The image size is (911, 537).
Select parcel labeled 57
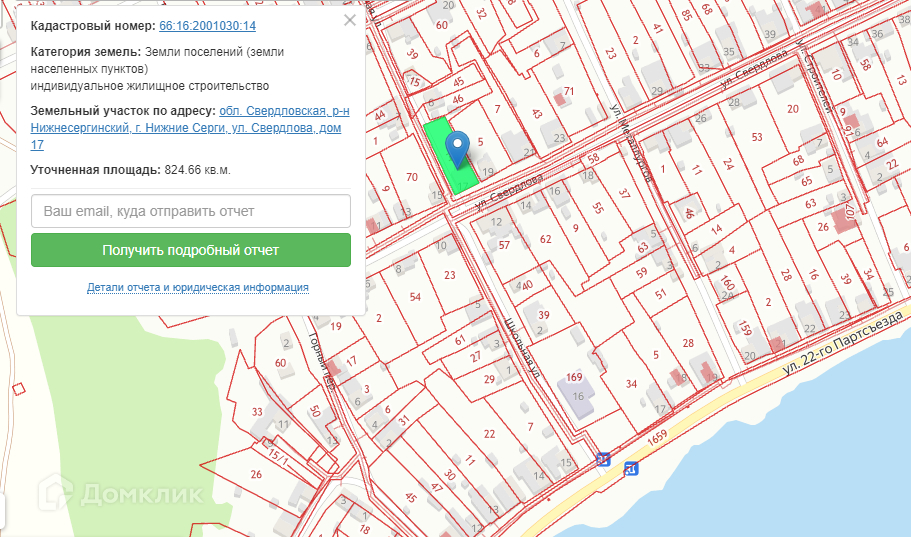(504, 245)
